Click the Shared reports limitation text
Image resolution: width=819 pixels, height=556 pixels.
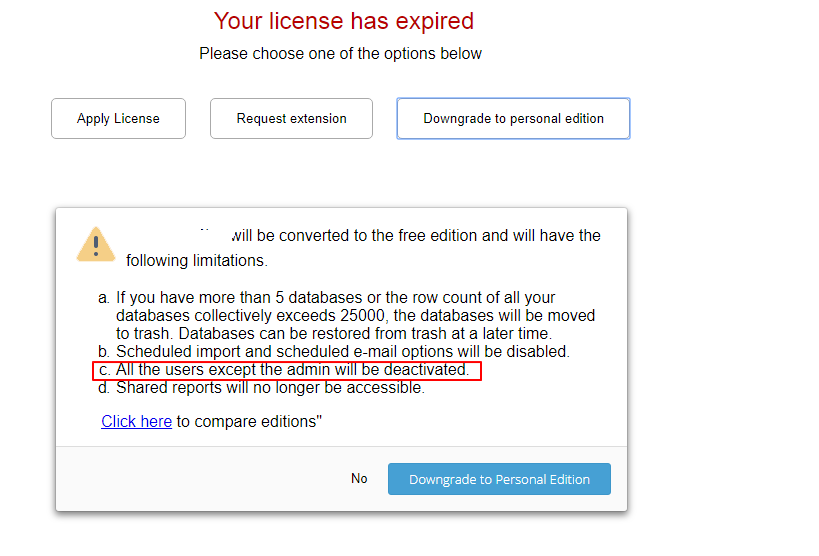point(270,388)
